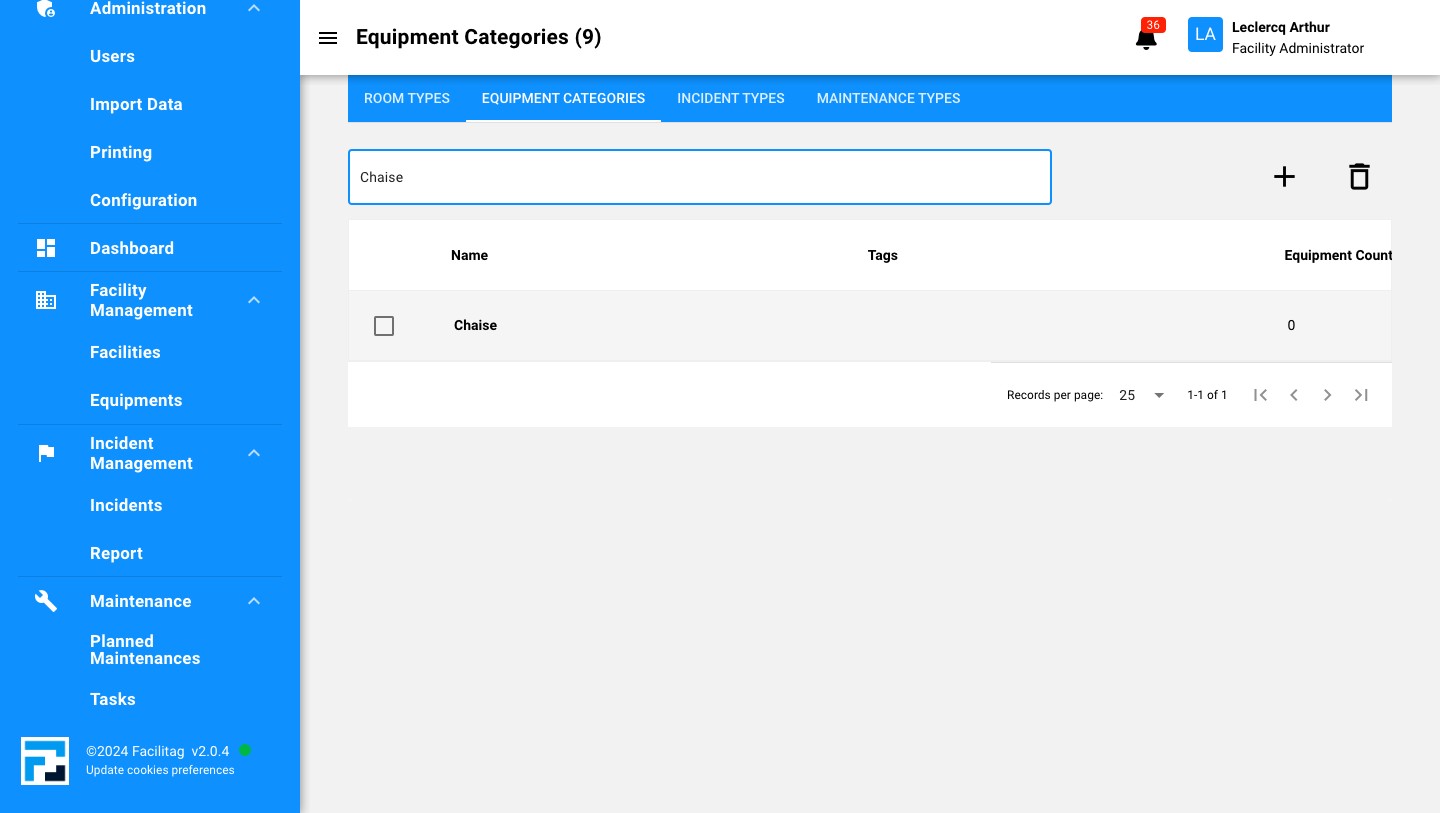The width and height of the screenshot is (1440, 813).
Task: Click the Chaise search input field
Action: click(x=700, y=177)
